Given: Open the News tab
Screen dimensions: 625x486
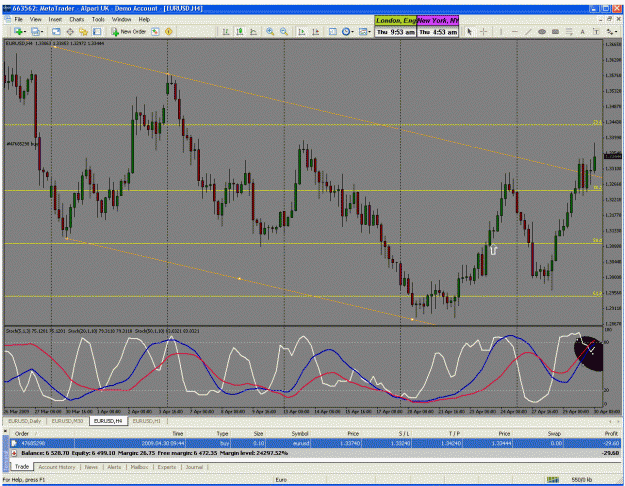Looking at the screenshot, I should [91, 467].
